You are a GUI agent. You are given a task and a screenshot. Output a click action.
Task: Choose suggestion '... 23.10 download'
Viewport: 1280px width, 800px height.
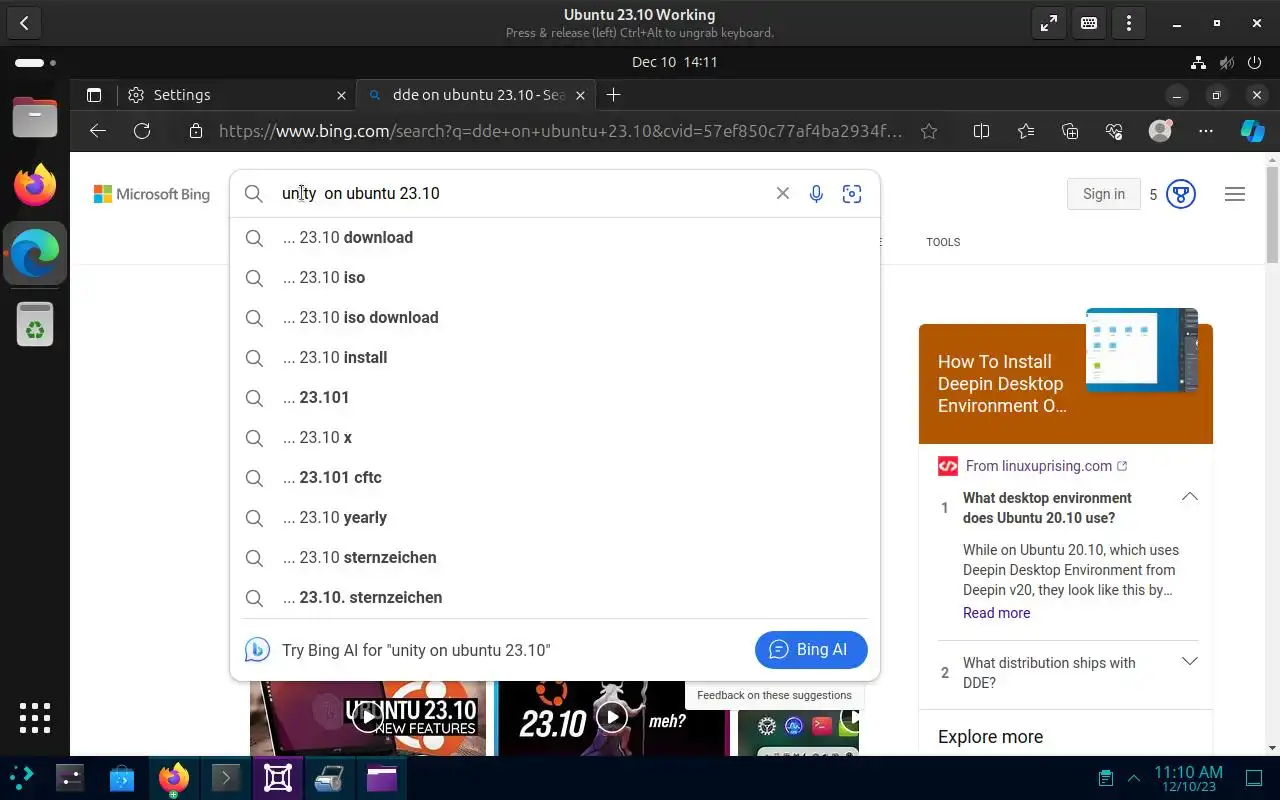click(555, 238)
